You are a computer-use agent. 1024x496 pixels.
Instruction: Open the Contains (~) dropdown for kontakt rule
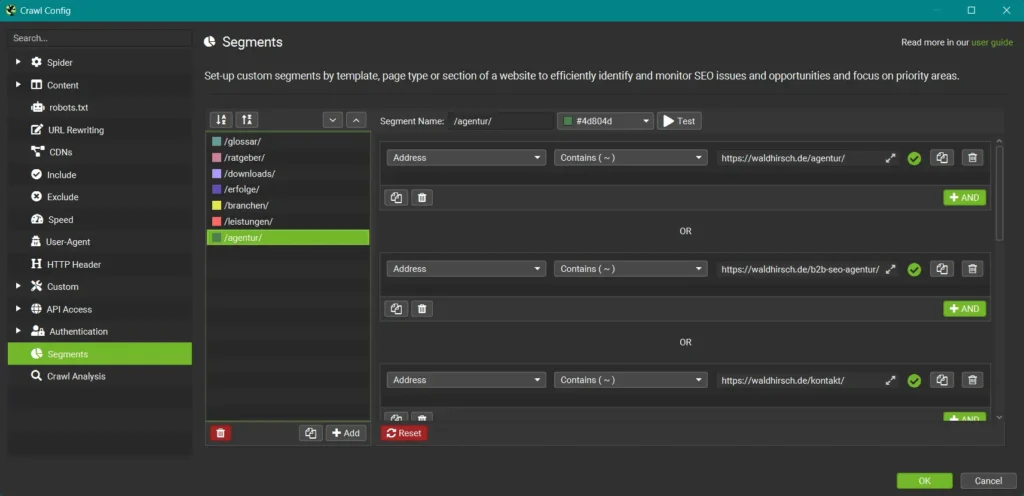pyautogui.click(x=630, y=380)
